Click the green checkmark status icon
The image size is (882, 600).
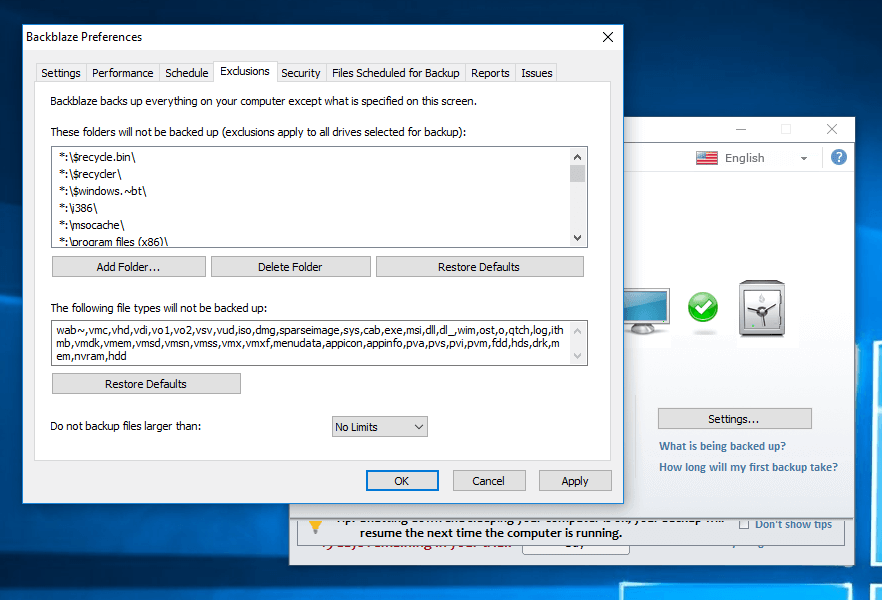(703, 307)
